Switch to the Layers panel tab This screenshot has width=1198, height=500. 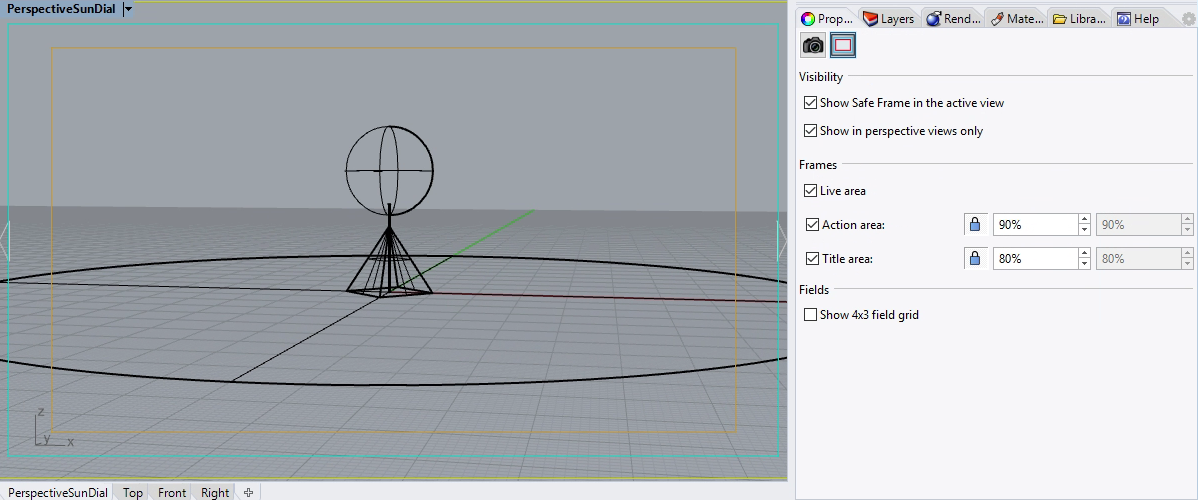coord(888,19)
